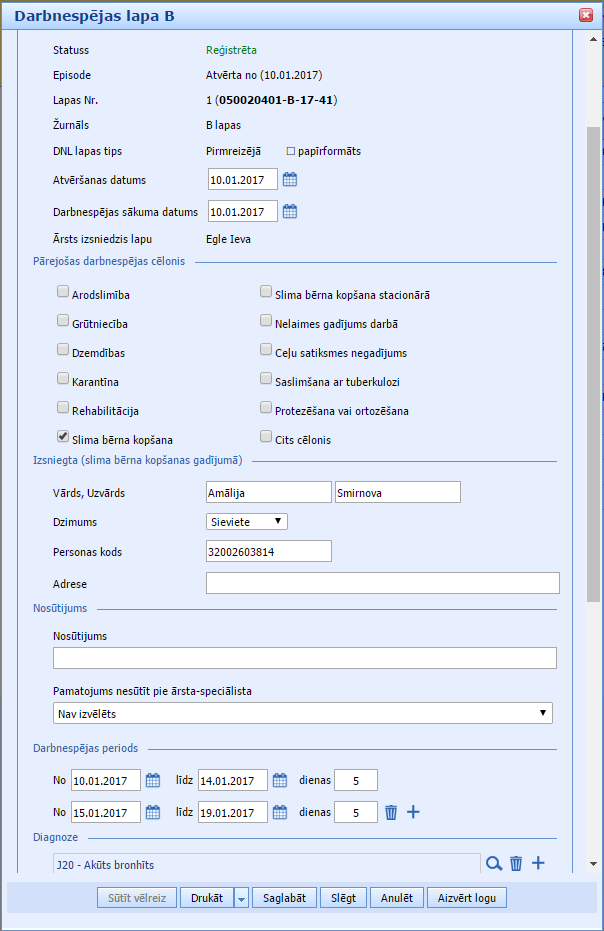This screenshot has width=604, height=931.
Task: Uncheck Slima bērna kopšana checkbox
Action: (63, 437)
